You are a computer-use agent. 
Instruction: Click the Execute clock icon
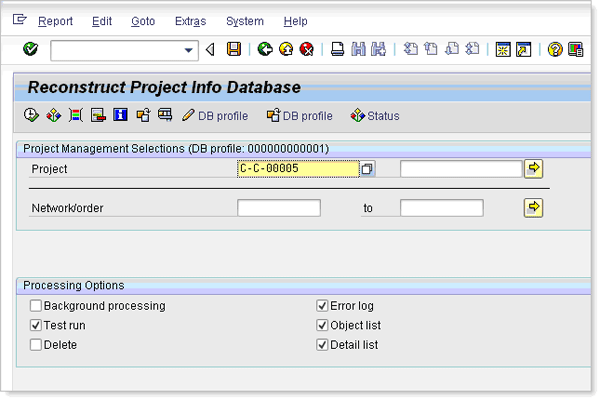tap(31, 116)
